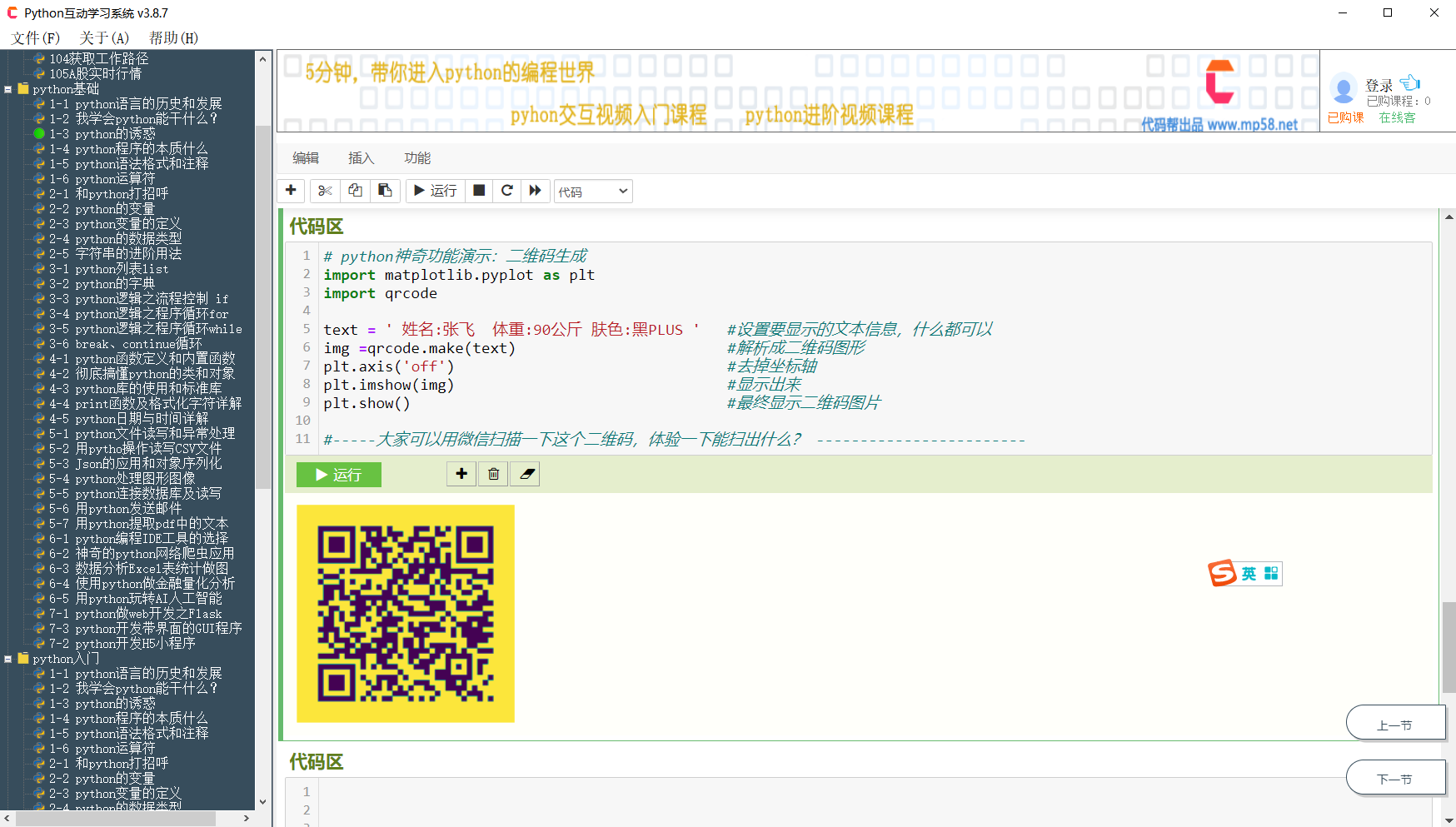Open the 插入 menu
The width and height of the screenshot is (1456, 827).
[x=362, y=157]
